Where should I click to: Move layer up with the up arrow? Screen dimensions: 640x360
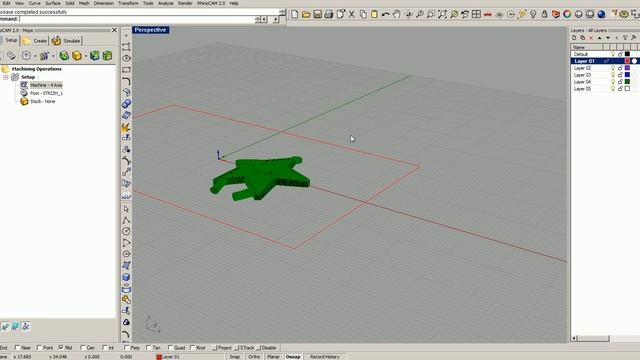click(x=600, y=38)
